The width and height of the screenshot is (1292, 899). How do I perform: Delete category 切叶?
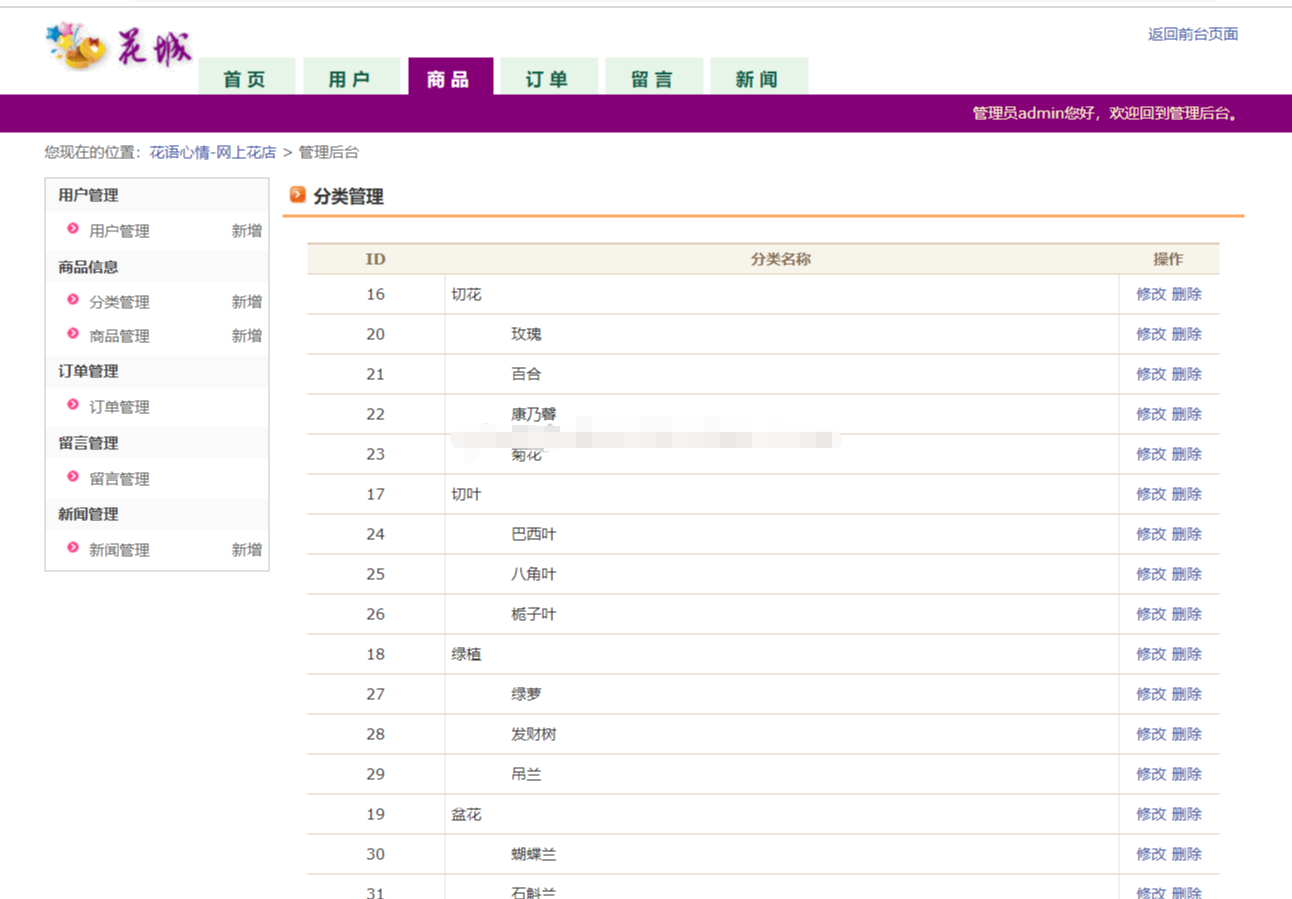[1187, 494]
